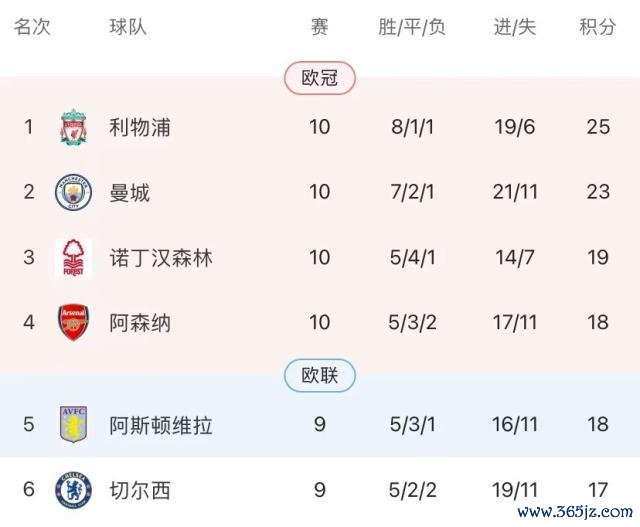Viewport: 640px width, 527px height.
Task: Open team 曼城 details
Action: (130, 193)
